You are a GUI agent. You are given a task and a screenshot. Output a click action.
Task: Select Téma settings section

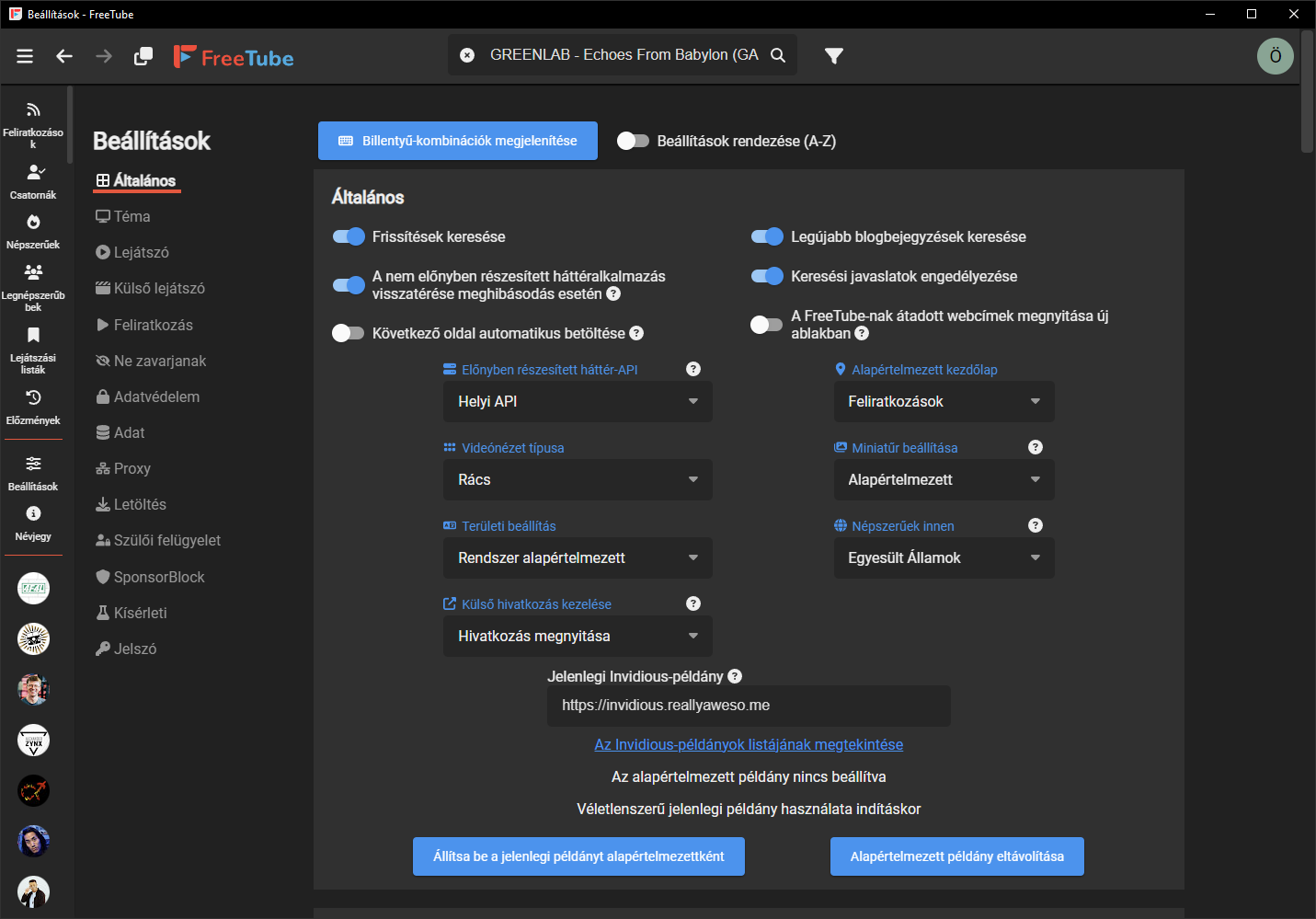tap(123, 216)
